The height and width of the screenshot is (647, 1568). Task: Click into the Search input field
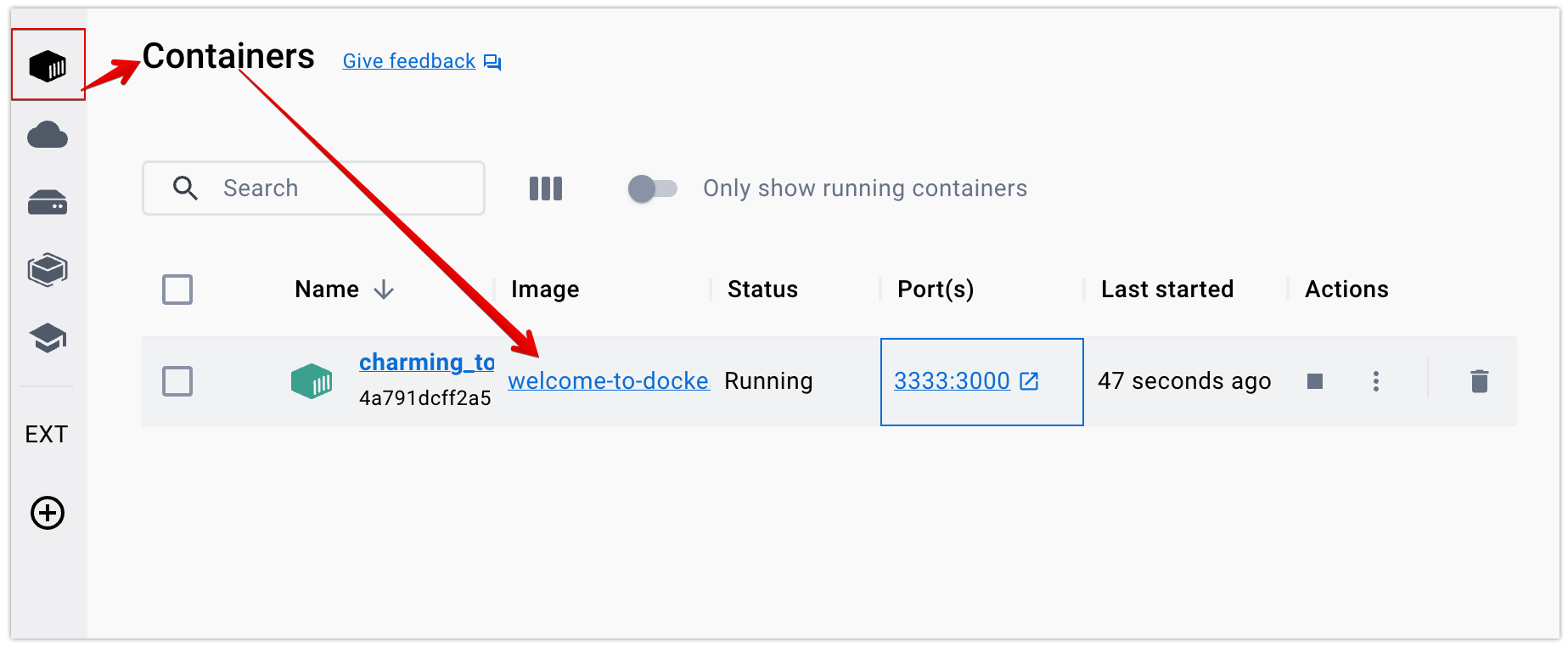pyautogui.click(x=340, y=188)
